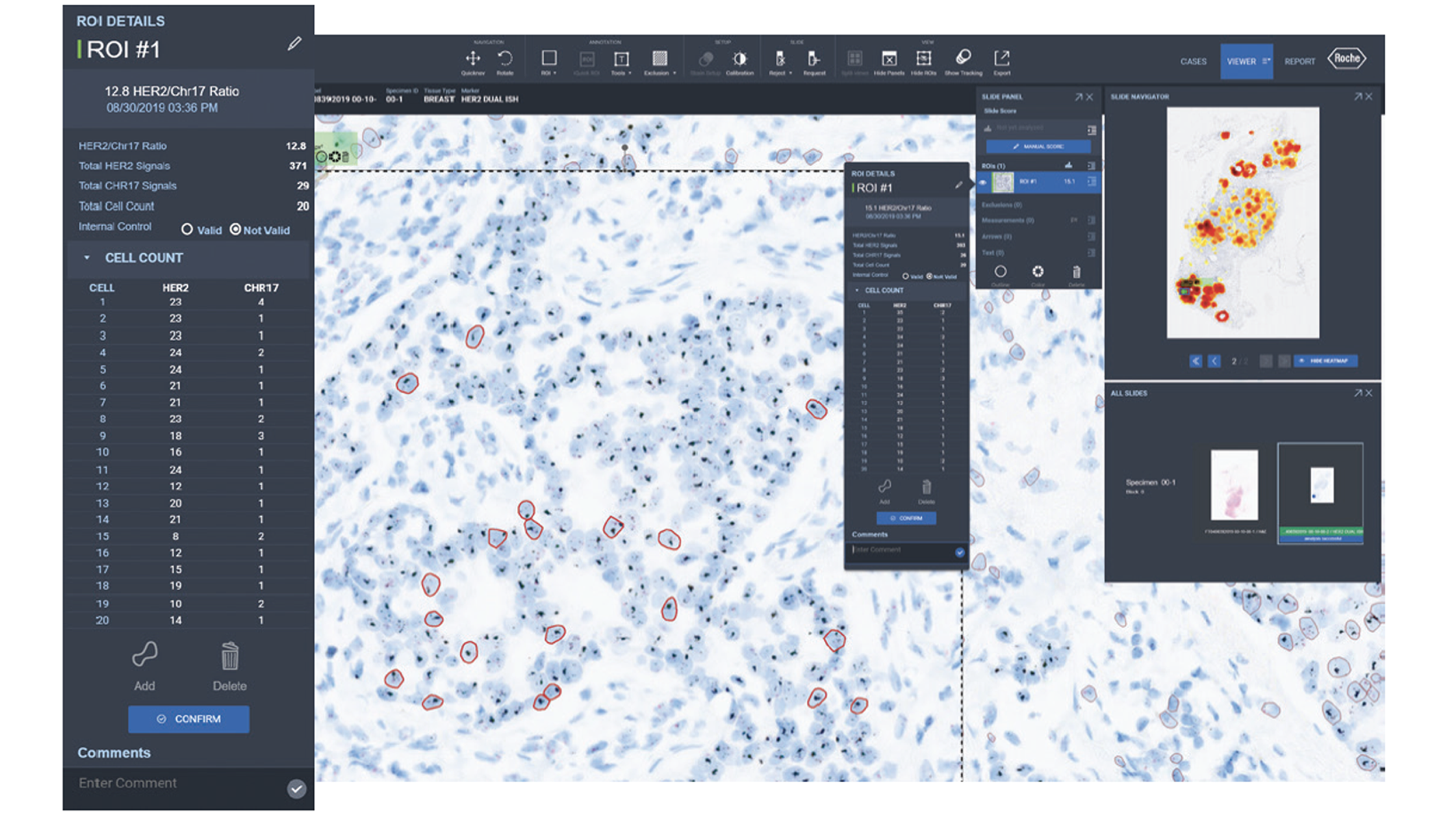Open the ROI Color picker in Slide Panel
1456x819 pixels.
pyautogui.click(x=1038, y=272)
